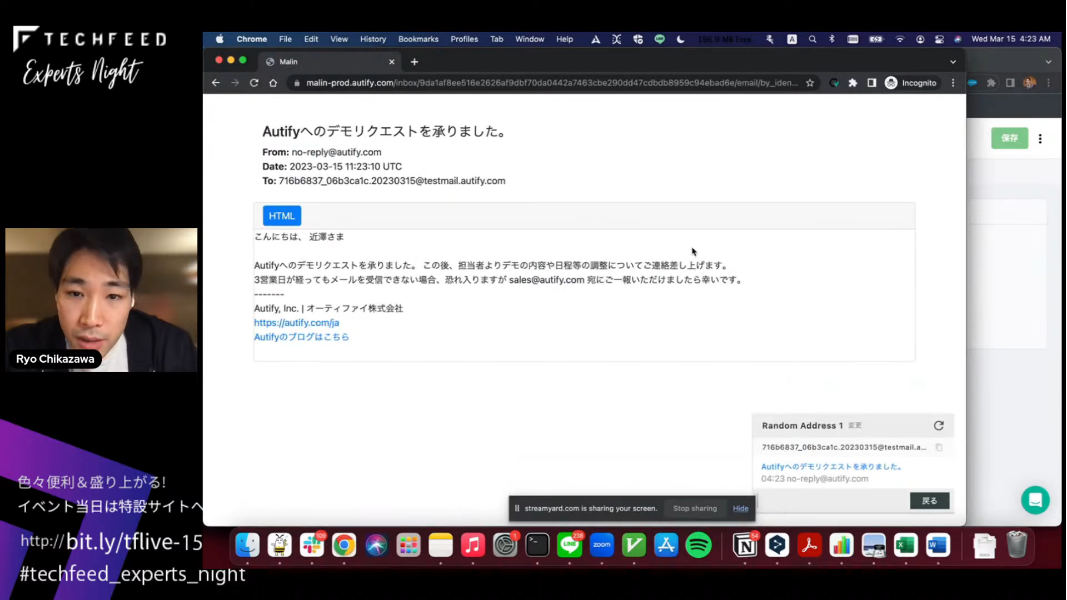Click the green 保存 button in background window

1009,138
